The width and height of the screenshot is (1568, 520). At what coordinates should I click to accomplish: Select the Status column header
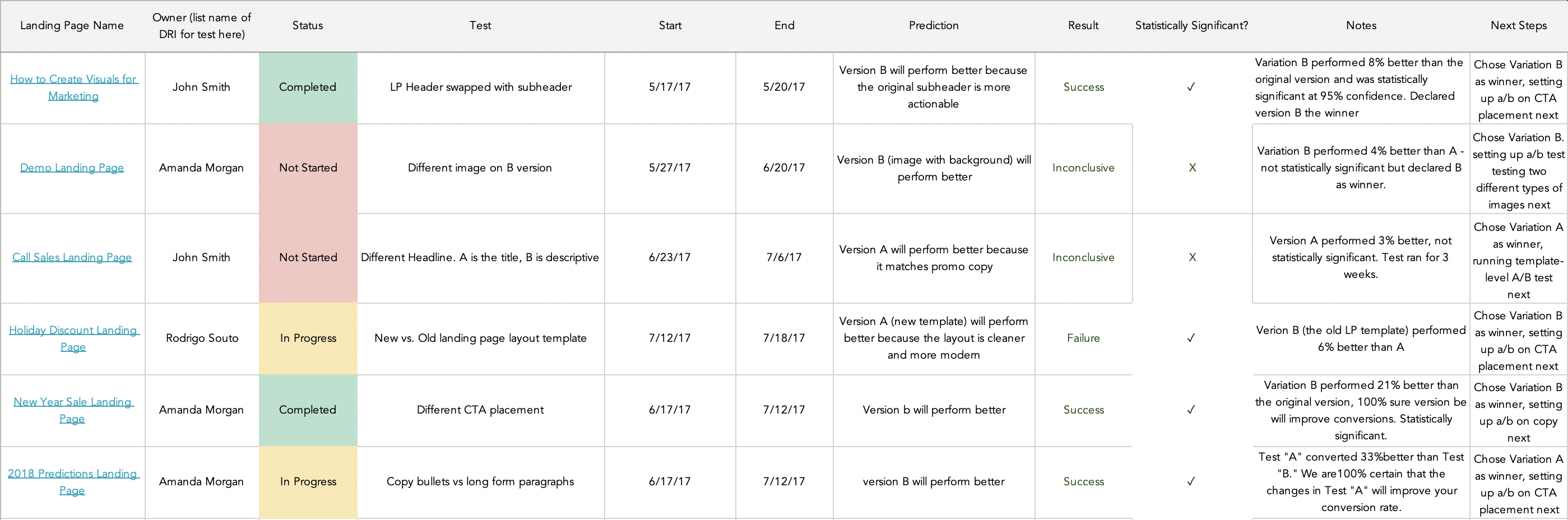[308, 26]
